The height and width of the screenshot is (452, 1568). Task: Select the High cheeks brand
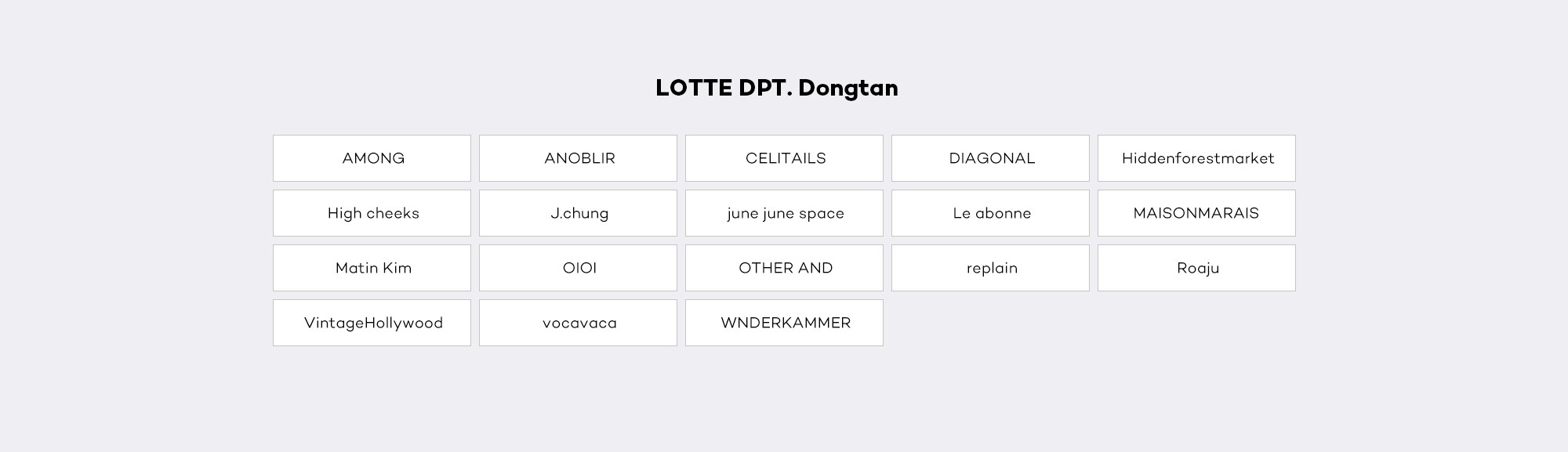coord(372,213)
